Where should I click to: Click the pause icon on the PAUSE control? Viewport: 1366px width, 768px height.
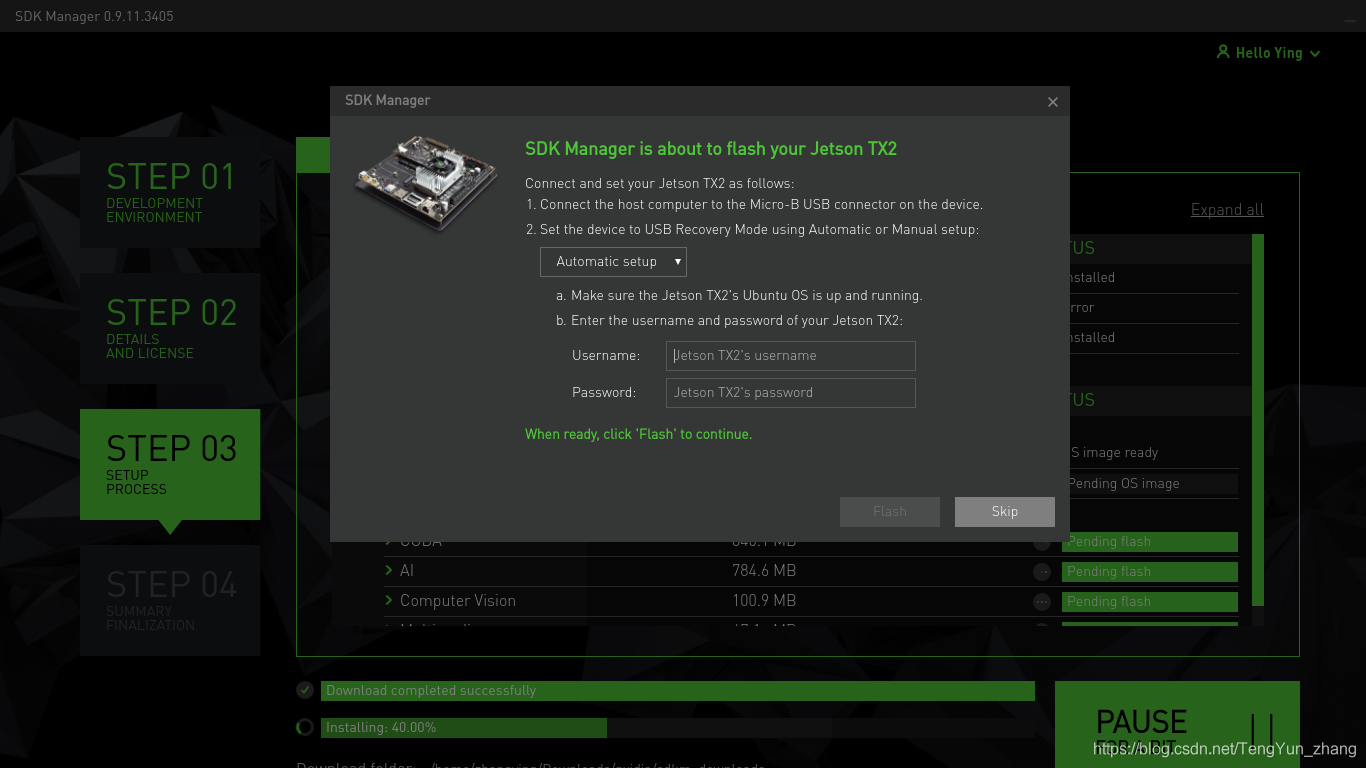(x=1262, y=728)
